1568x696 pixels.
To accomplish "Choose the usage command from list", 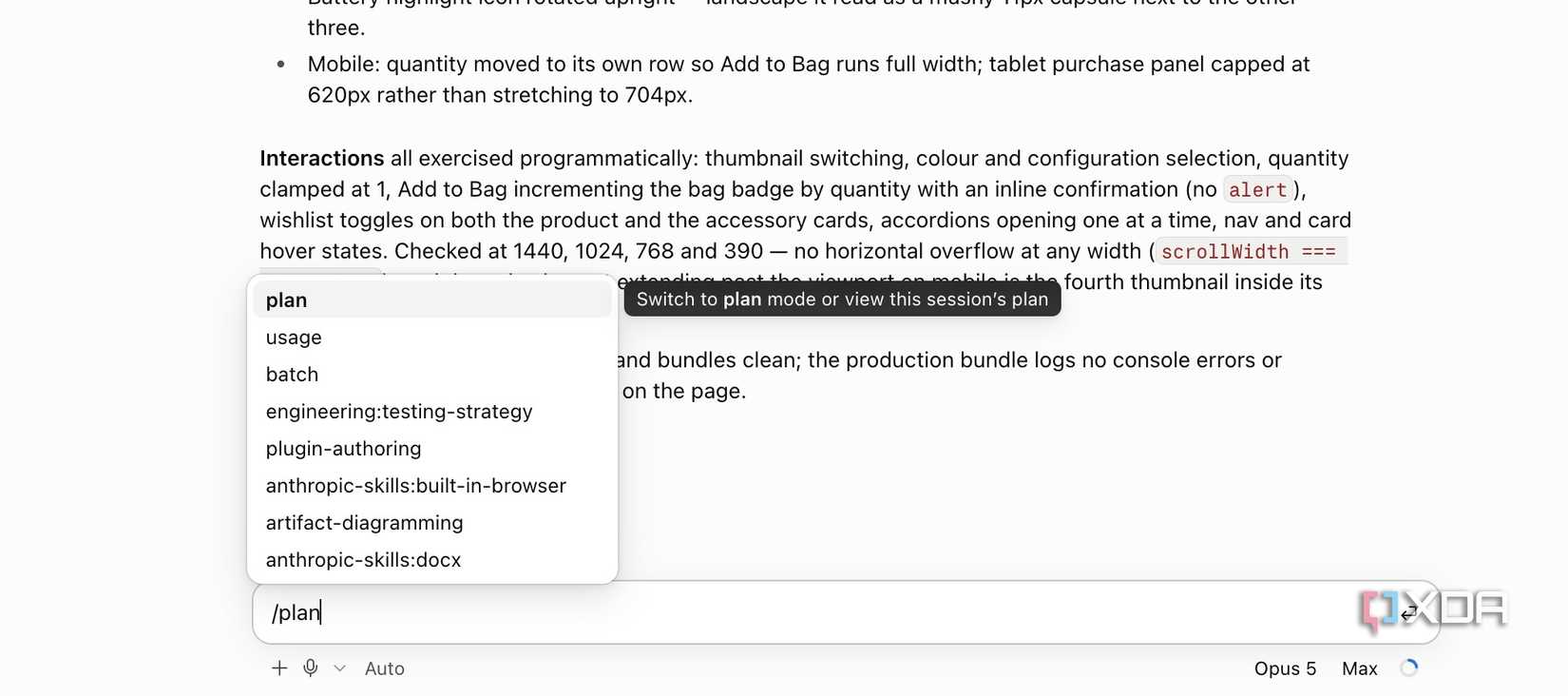I will [x=432, y=338].
